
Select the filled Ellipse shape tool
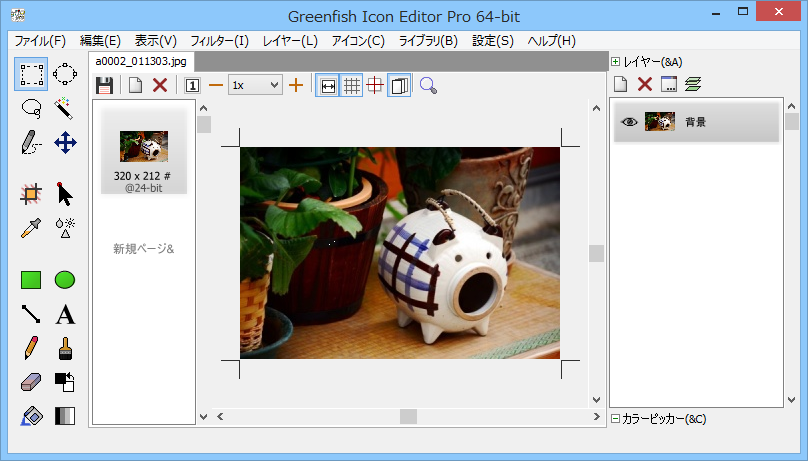point(65,280)
